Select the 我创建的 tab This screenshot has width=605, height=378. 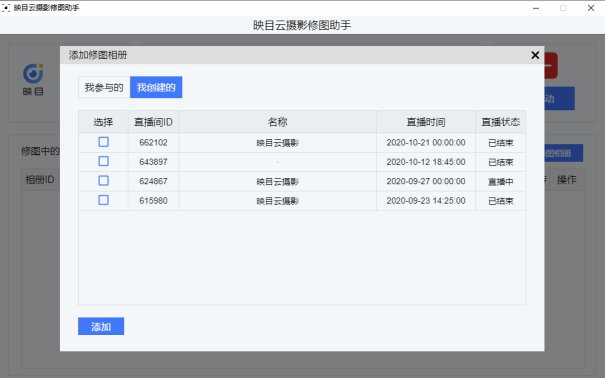pos(156,87)
